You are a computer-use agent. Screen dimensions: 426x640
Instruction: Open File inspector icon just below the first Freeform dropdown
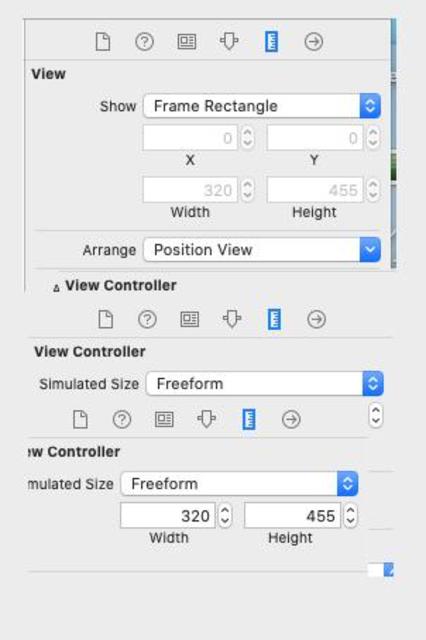coord(80,419)
